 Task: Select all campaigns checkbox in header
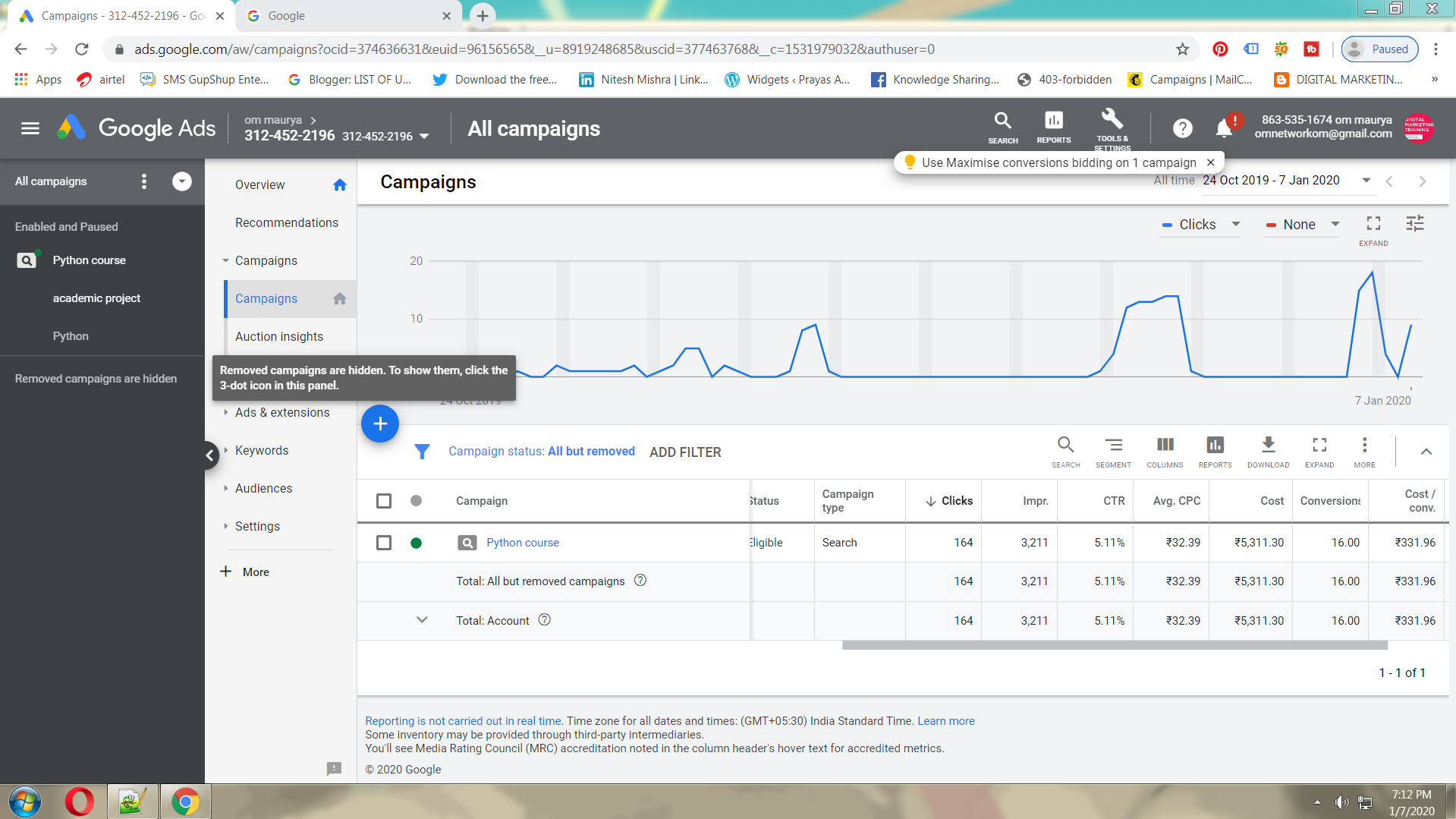(384, 501)
